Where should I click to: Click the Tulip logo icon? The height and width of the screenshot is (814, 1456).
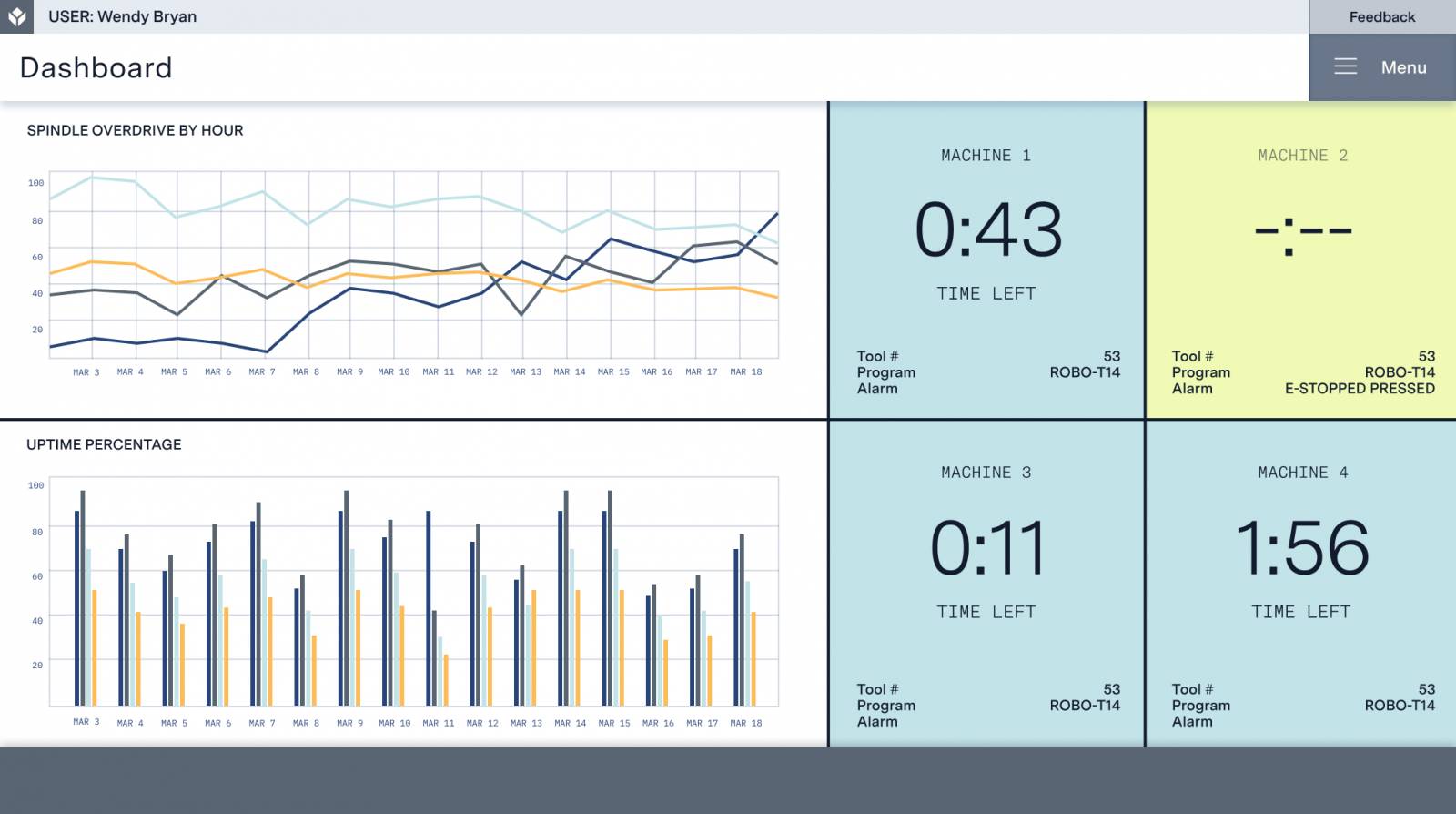(x=16, y=16)
